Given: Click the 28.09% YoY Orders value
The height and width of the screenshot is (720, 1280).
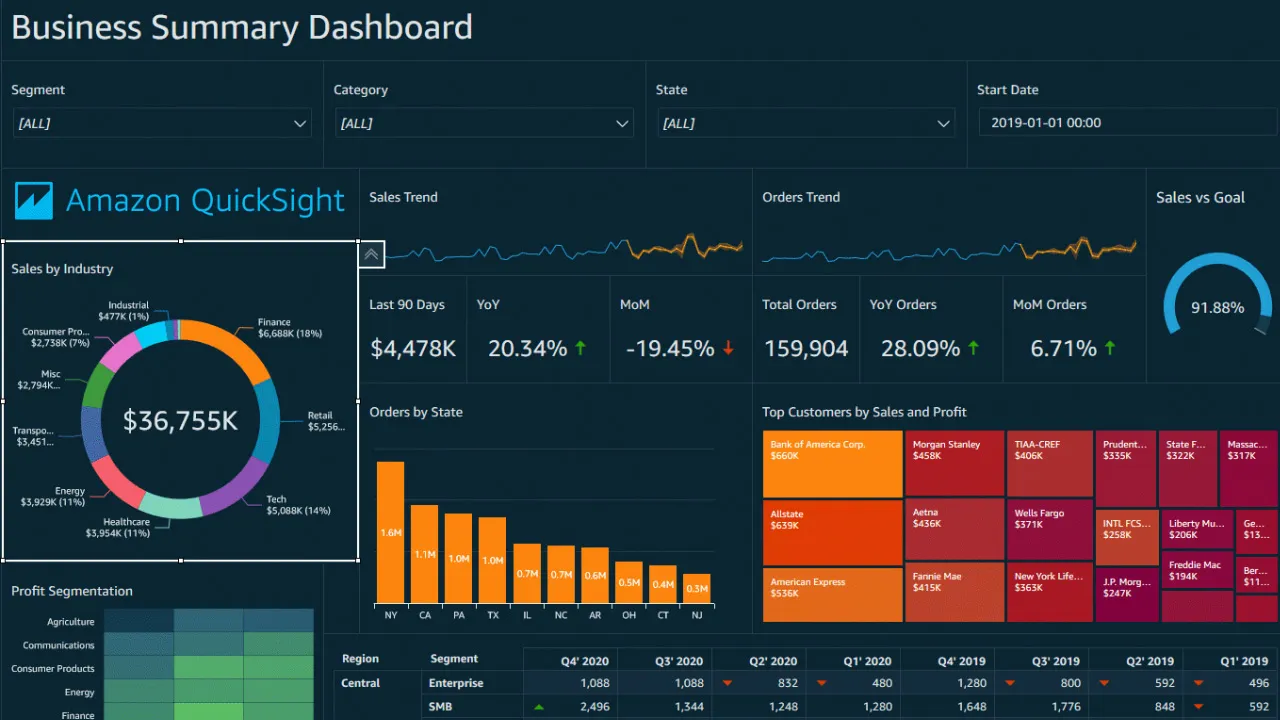Looking at the screenshot, I should pos(921,348).
